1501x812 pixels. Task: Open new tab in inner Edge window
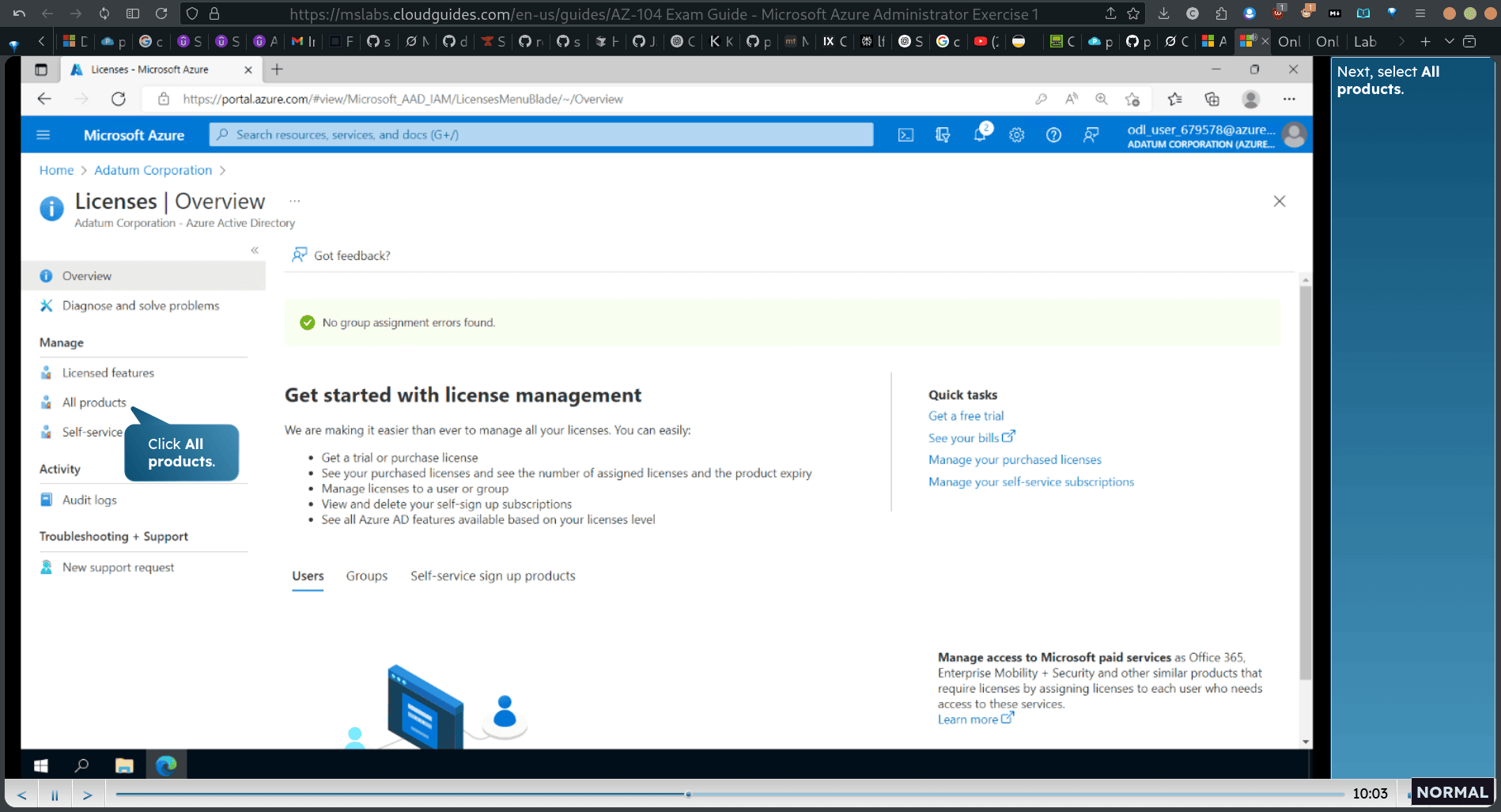[x=277, y=70]
